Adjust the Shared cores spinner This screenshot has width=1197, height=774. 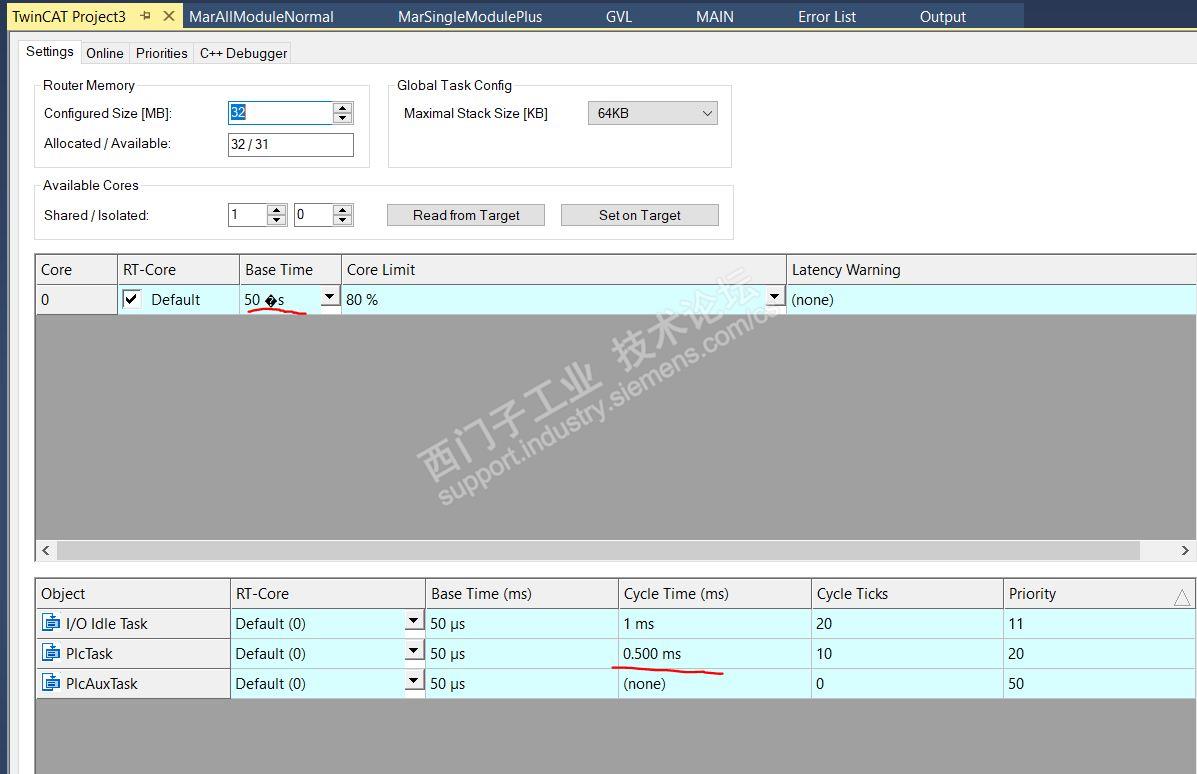tap(277, 214)
